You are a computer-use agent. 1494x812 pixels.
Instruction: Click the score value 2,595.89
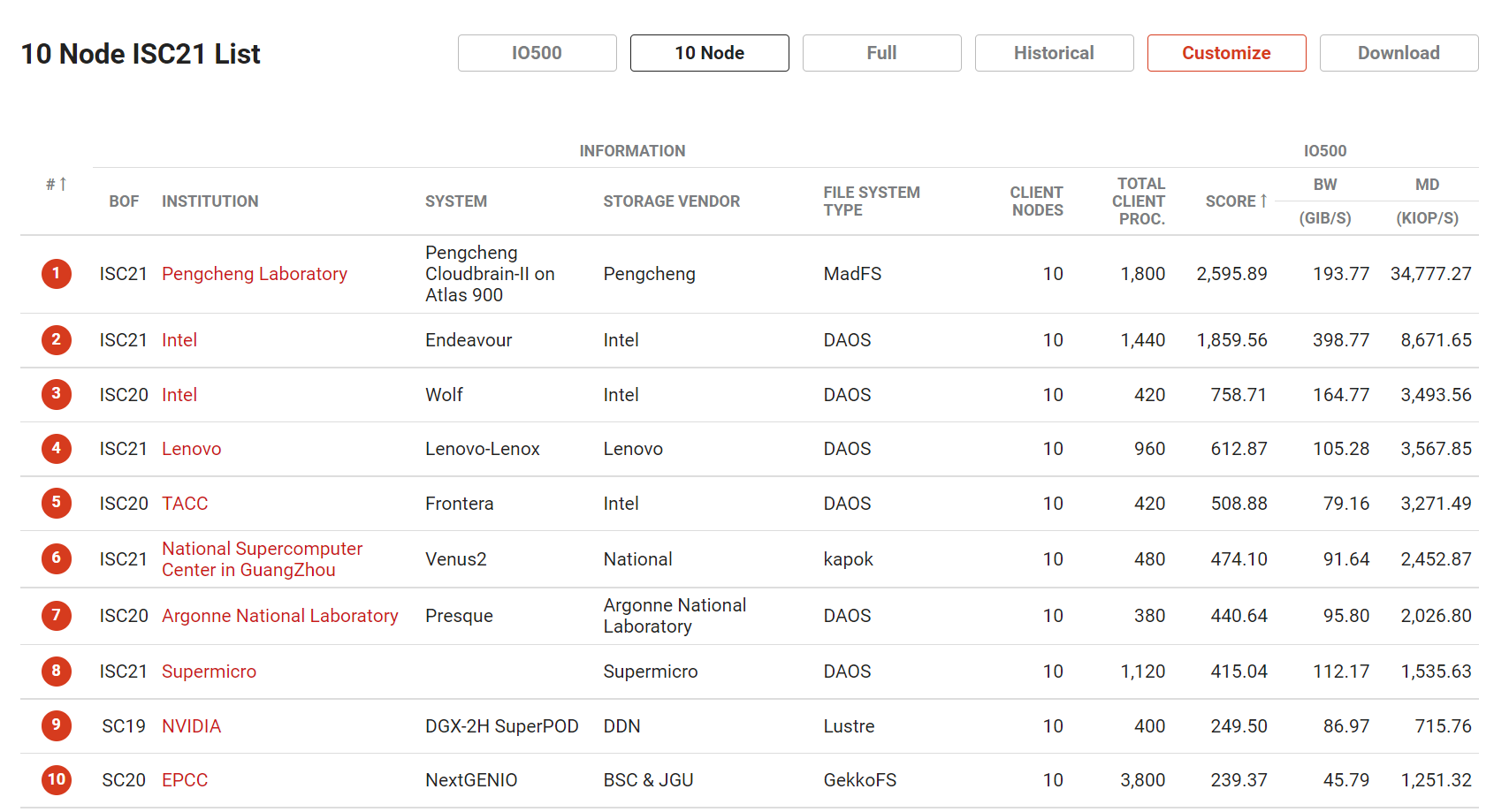tap(1232, 274)
